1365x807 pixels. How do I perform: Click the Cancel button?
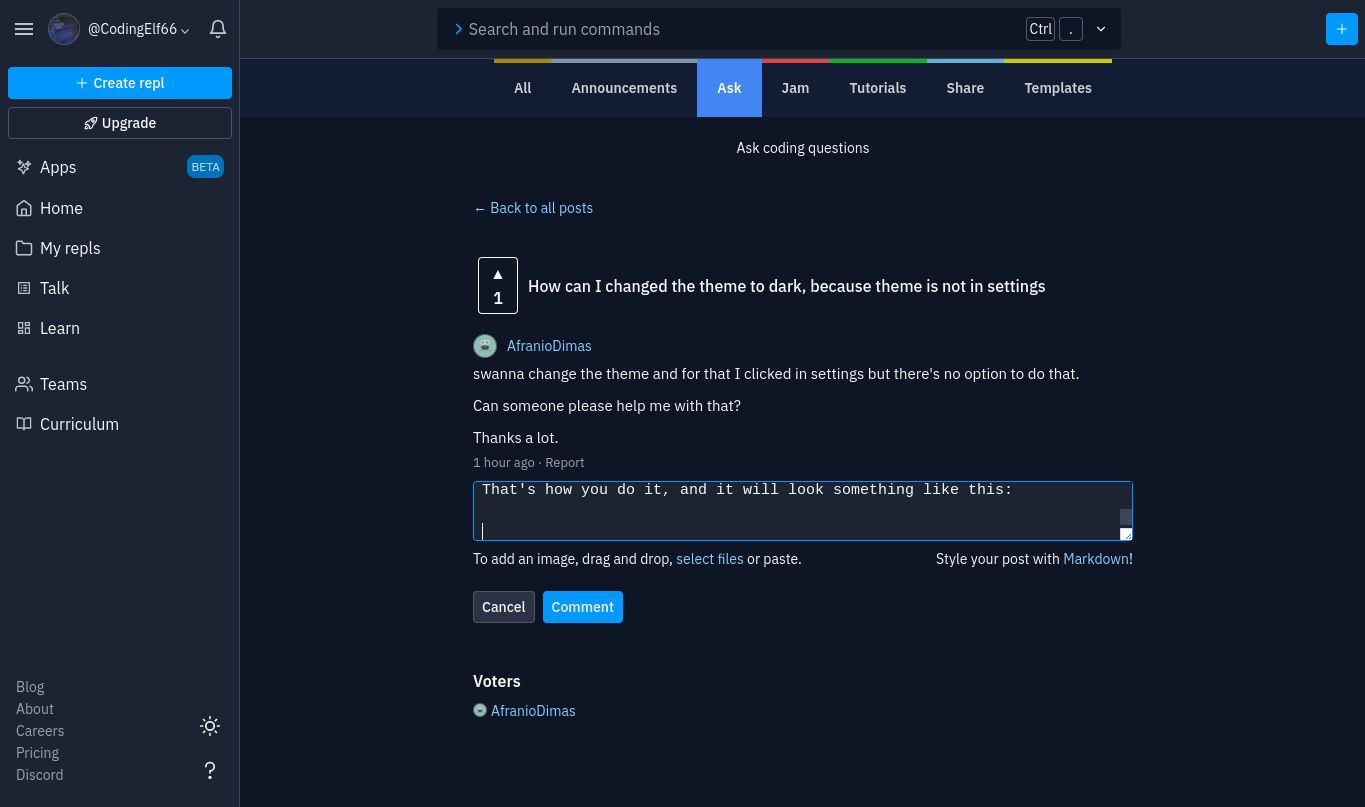(x=504, y=607)
